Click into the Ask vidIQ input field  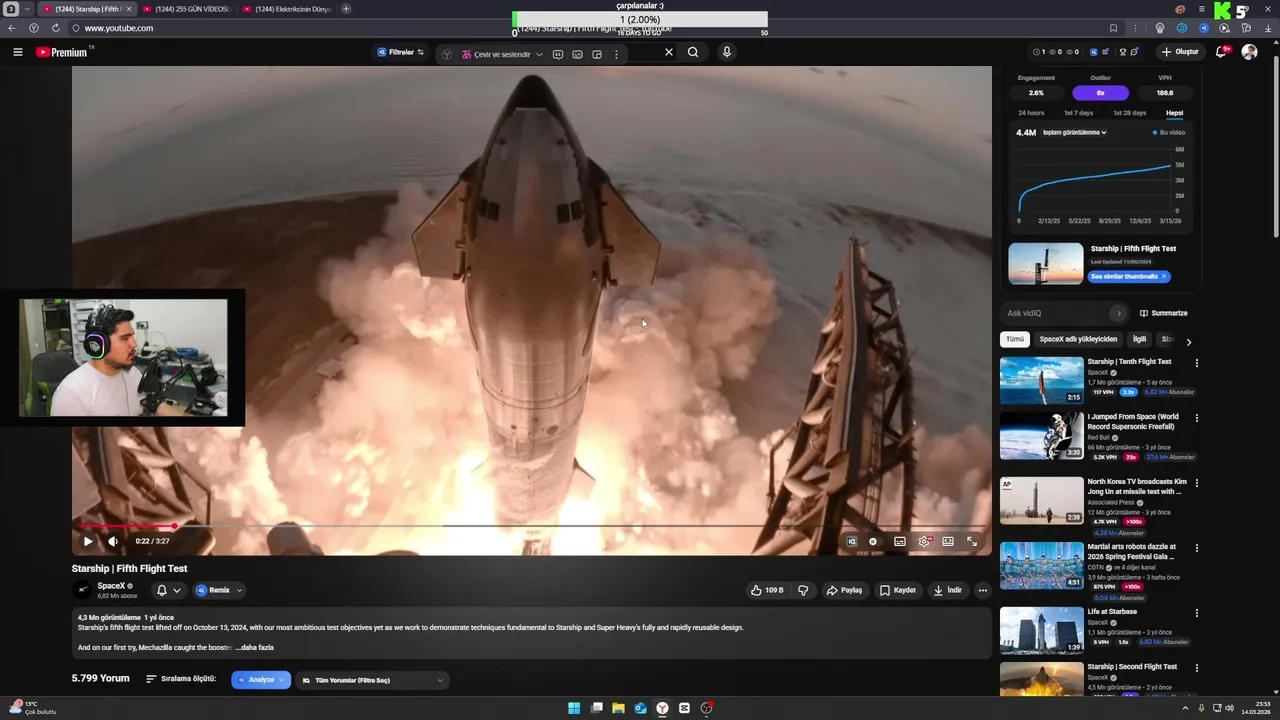(1057, 313)
